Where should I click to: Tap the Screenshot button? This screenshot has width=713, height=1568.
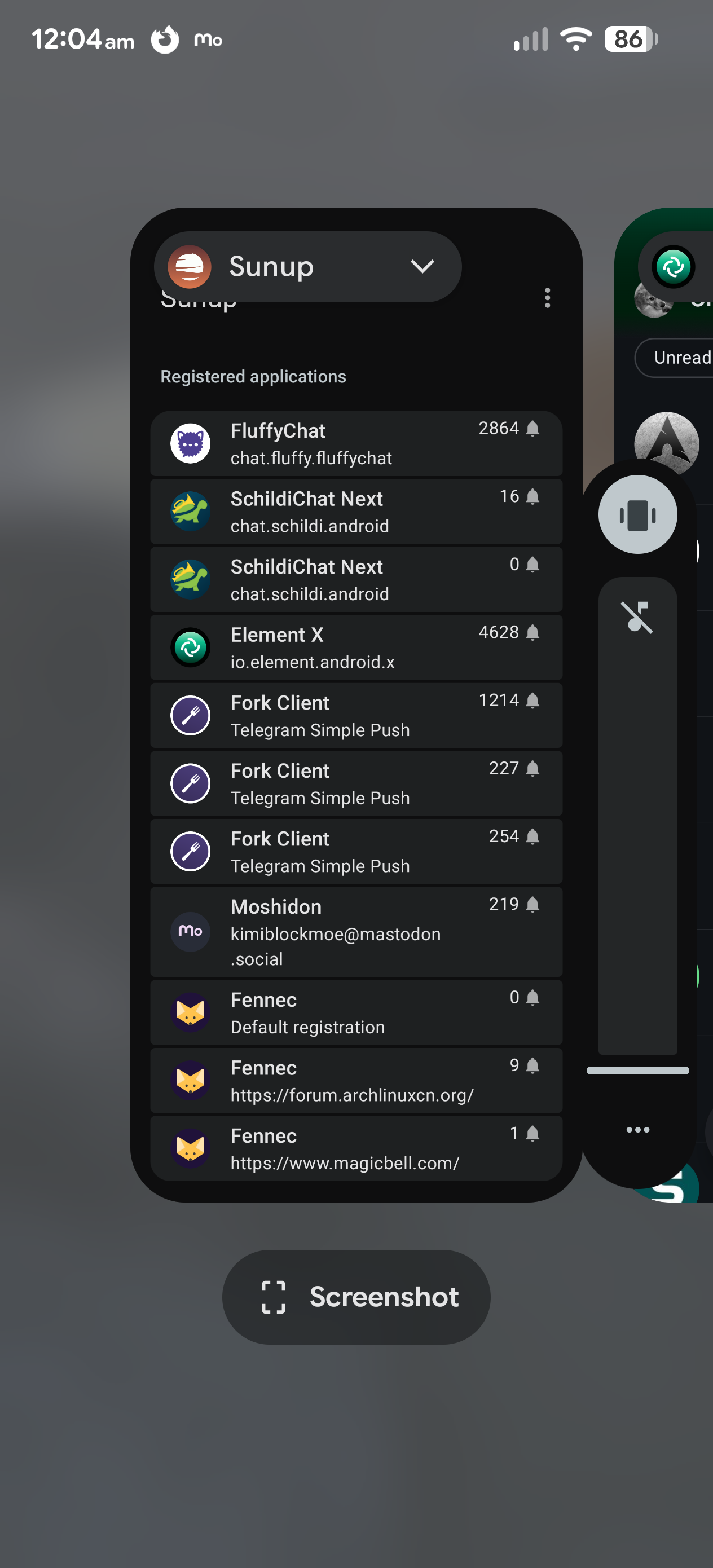pos(356,1297)
